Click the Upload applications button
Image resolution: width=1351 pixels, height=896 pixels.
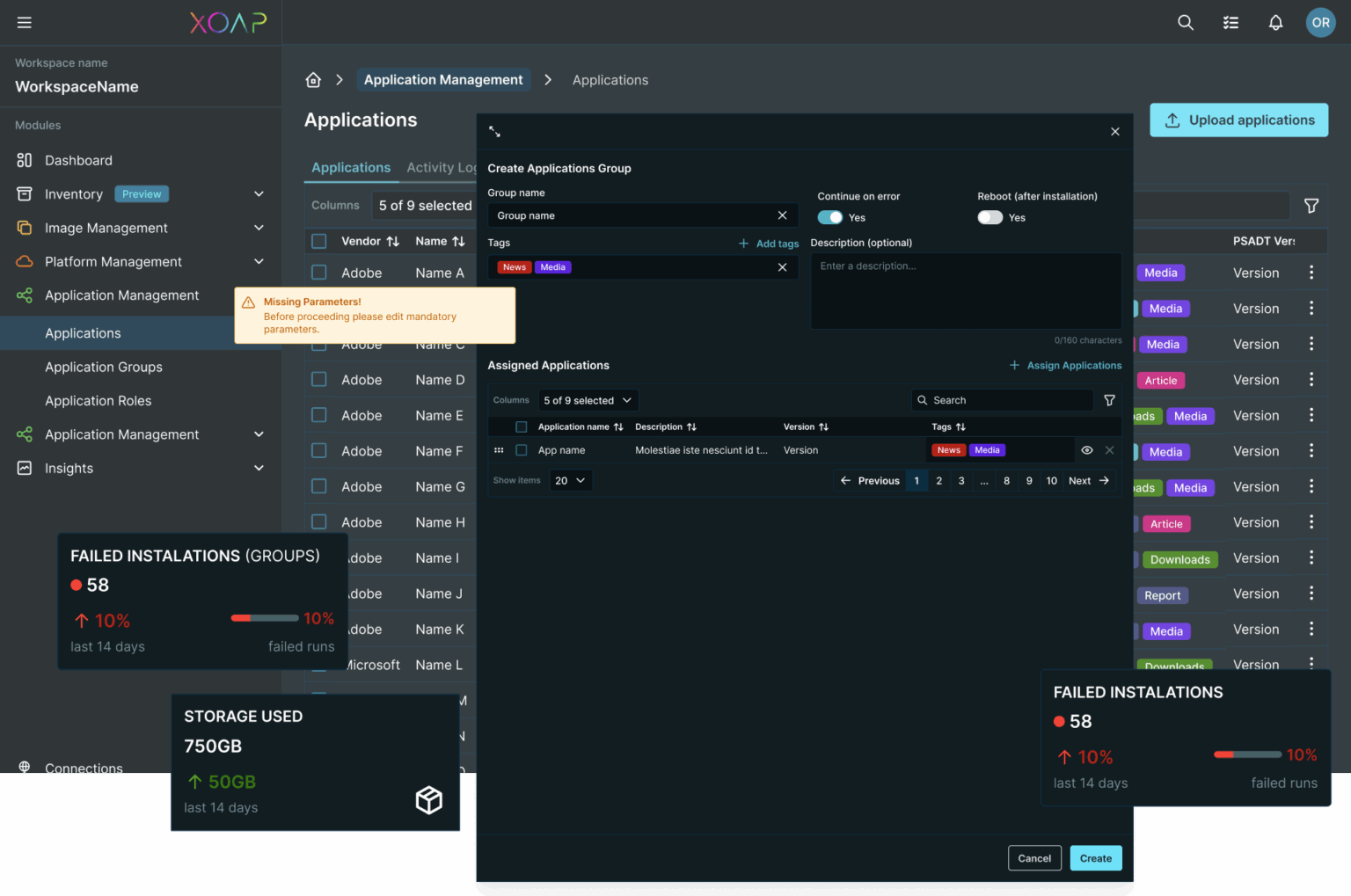tap(1238, 120)
